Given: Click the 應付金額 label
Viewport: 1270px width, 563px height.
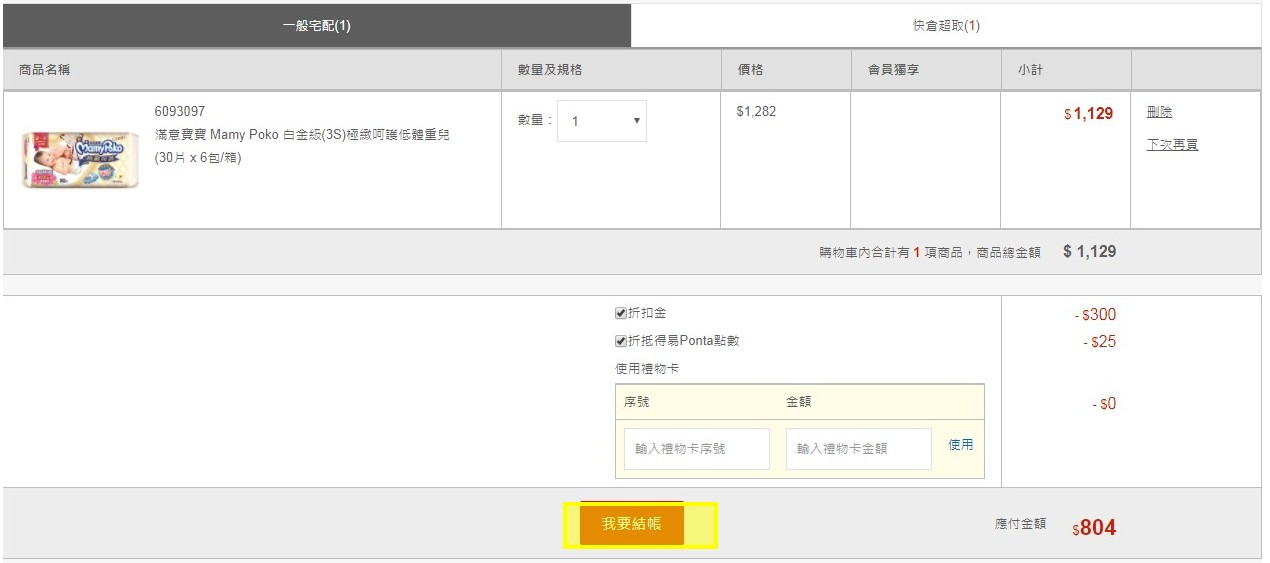Looking at the screenshot, I should coord(1020,523).
